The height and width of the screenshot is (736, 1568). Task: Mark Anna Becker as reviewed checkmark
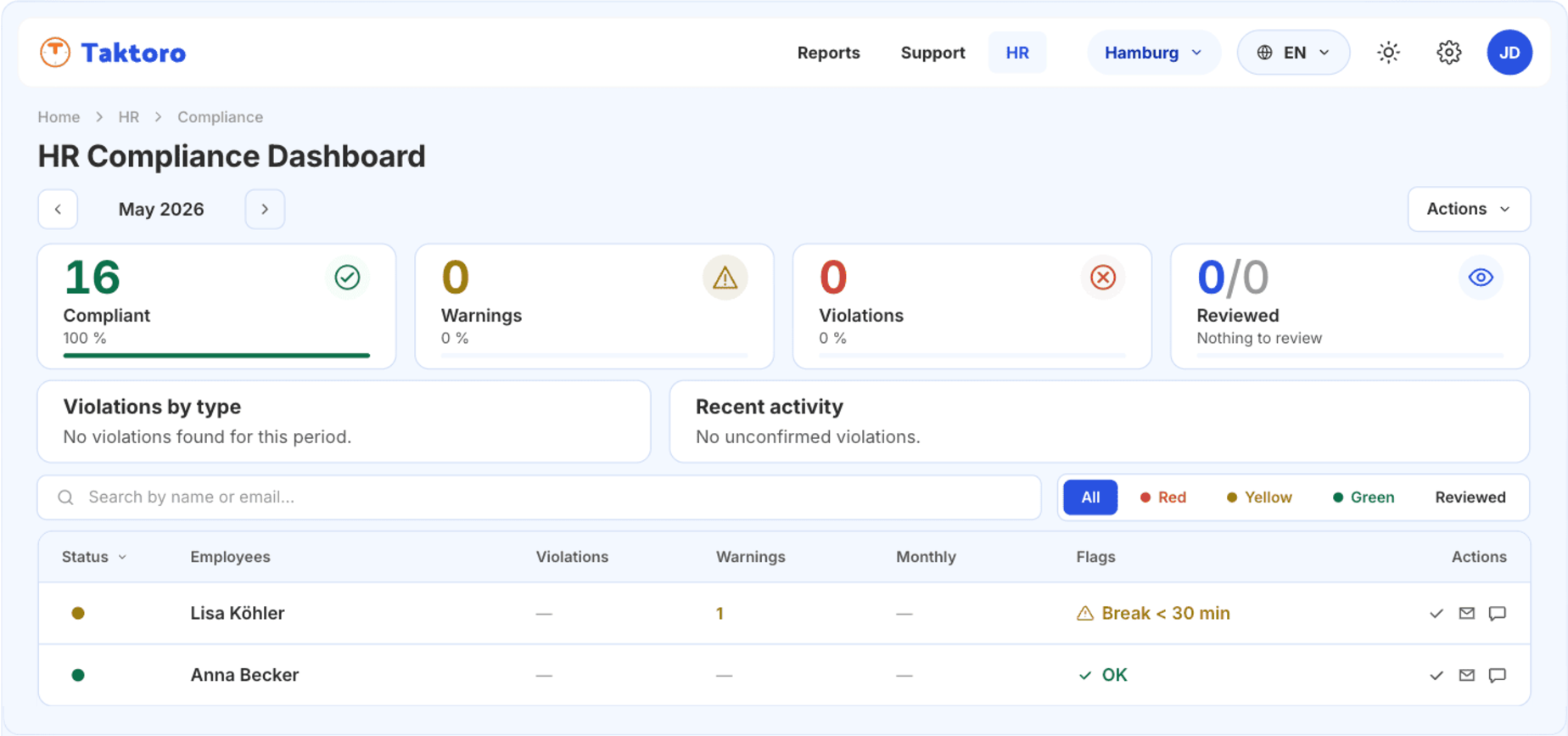pos(1436,676)
